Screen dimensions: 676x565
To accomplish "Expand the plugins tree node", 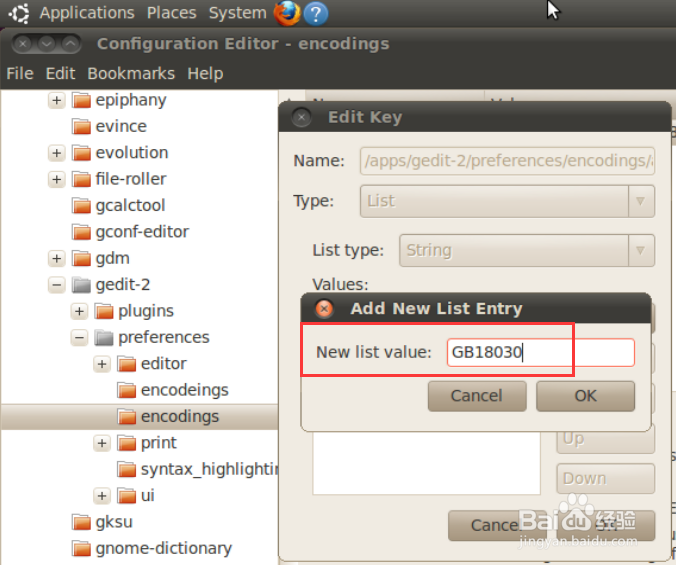I will coord(79,311).
